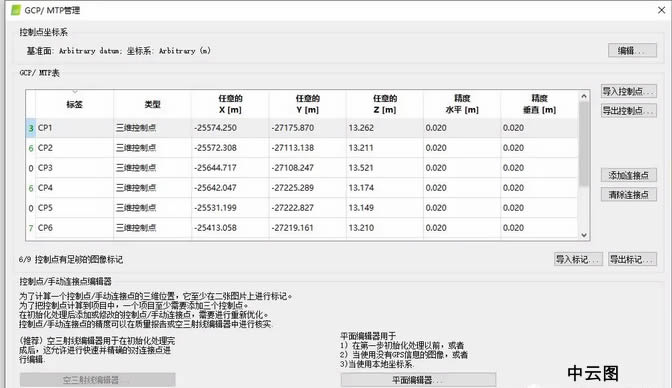This screenshot has width=672, height=388.
Task: Click the 编辑 coordinate system button
Action: coord(632,51)
